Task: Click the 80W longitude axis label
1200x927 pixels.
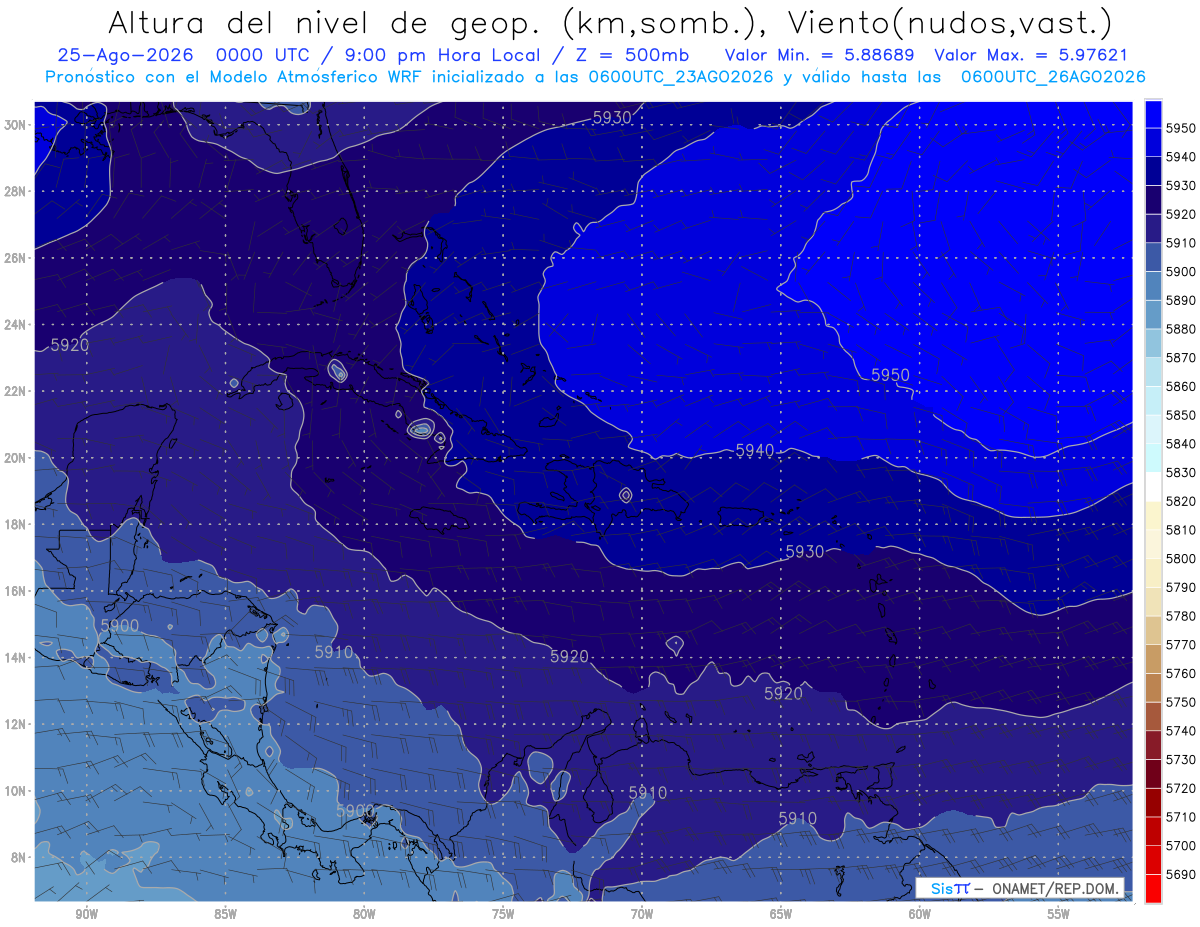Action: click(x=364, y=914)
